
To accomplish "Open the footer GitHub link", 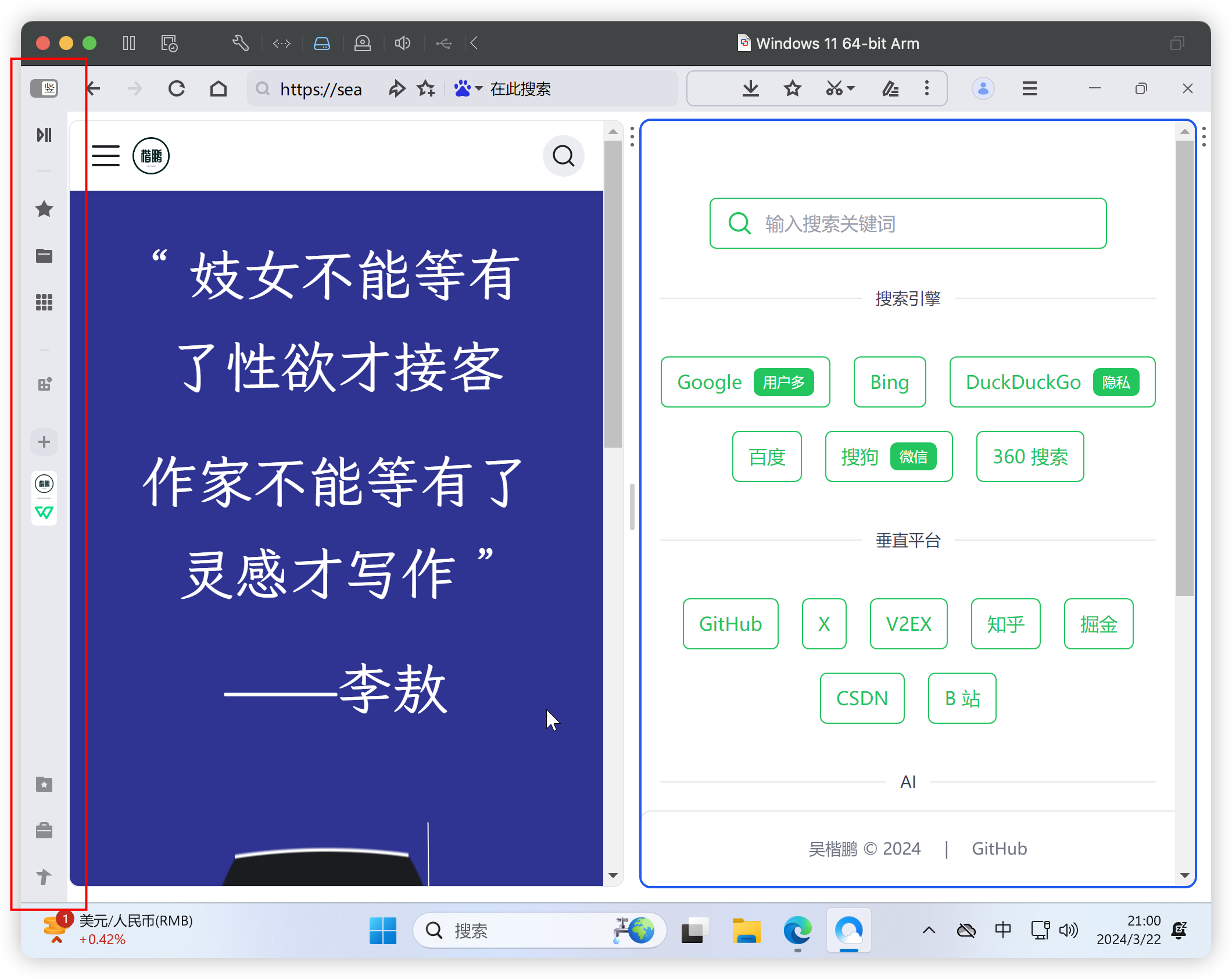I will pos(999,849).
